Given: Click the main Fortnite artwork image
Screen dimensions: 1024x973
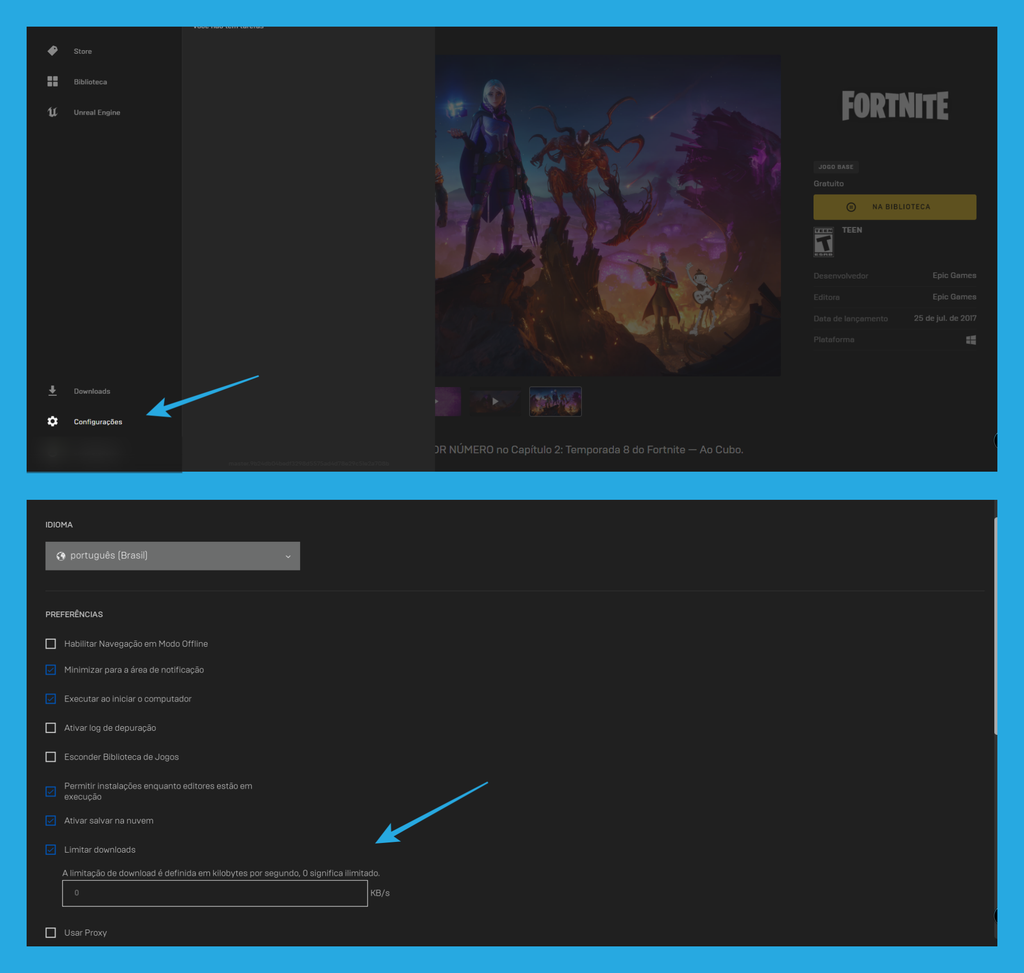Looking at the screenshot, I should (608, 215).
